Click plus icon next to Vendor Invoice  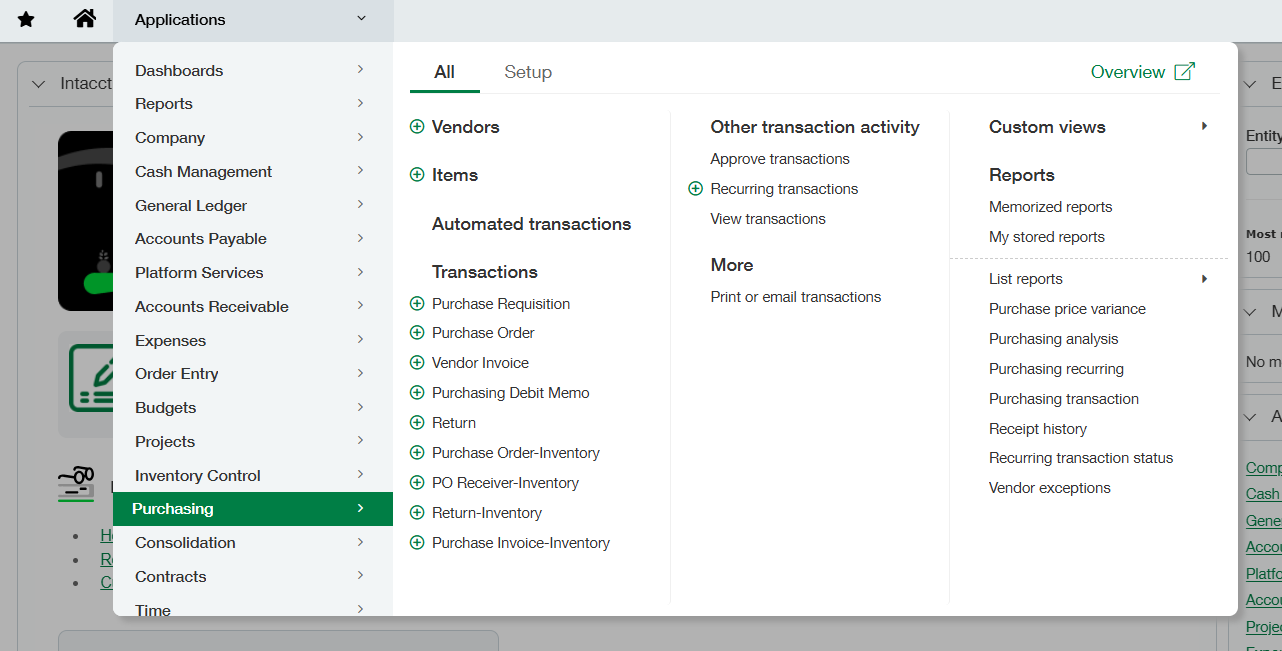tap(417, 363)
